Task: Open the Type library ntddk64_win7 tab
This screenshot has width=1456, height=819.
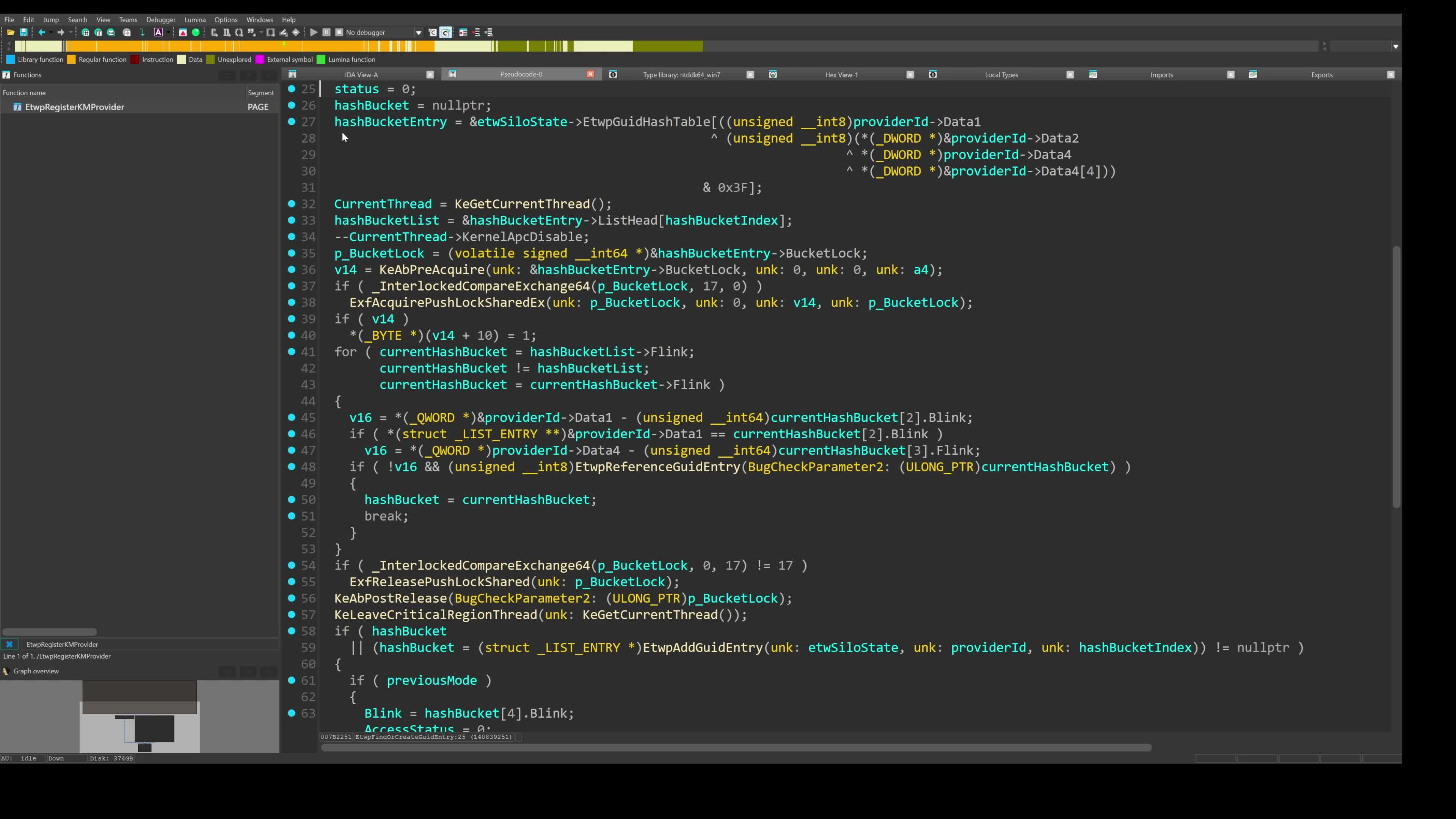Action: [681, 75]
